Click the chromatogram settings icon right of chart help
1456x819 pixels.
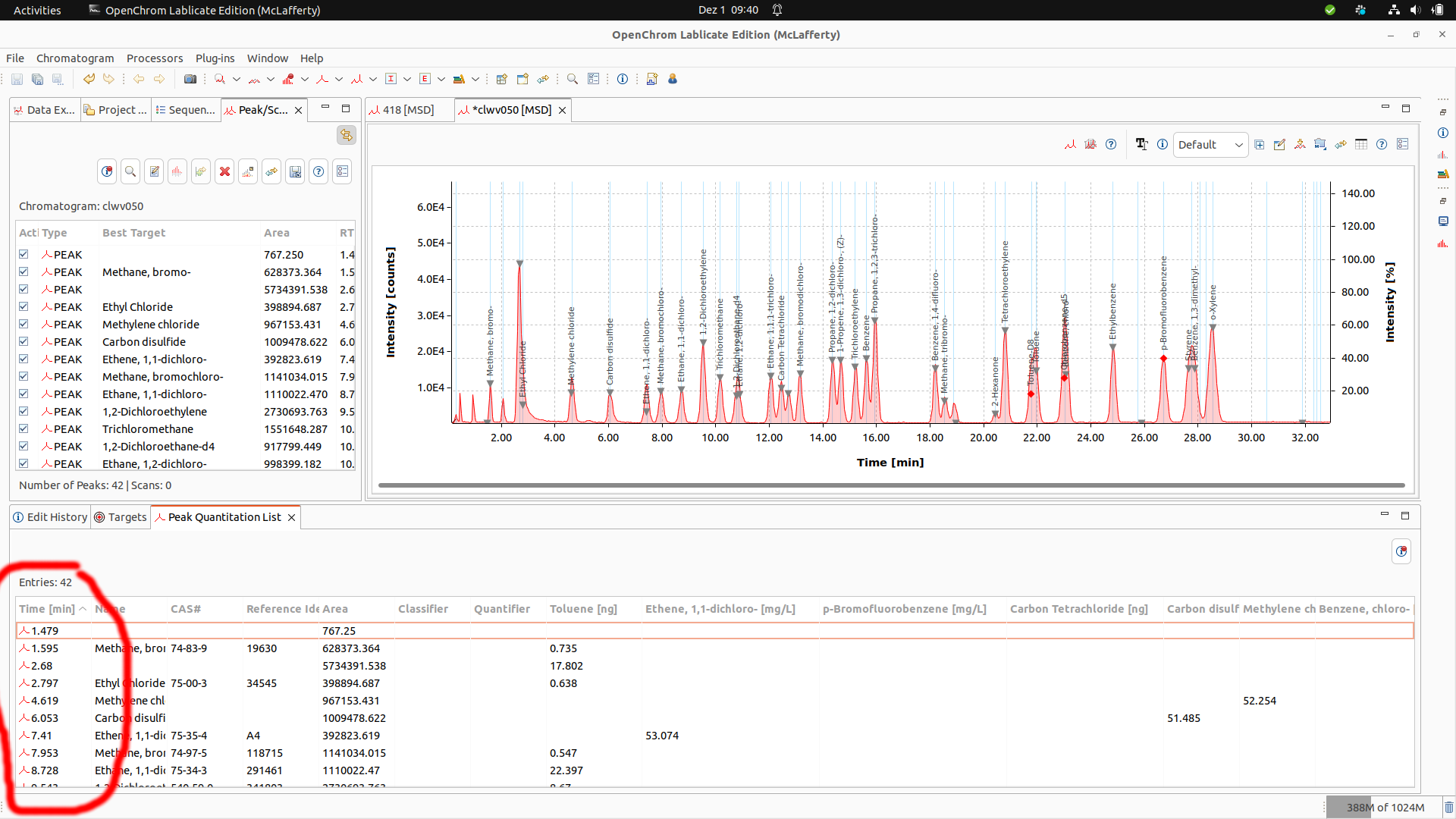tap(1402, 144)
